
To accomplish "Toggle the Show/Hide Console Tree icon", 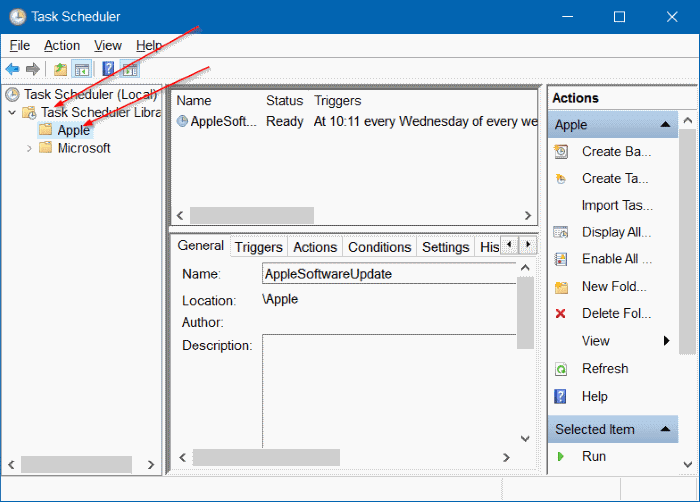I will pos(82,69).
